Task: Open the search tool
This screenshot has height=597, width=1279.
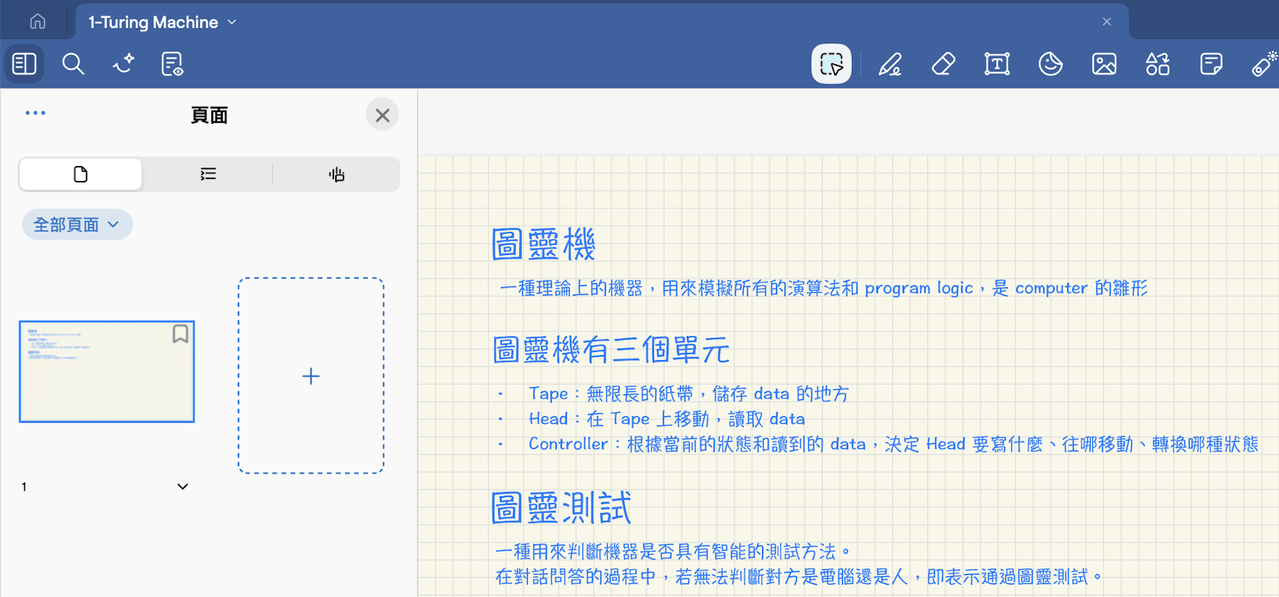Action: (73, 64)
